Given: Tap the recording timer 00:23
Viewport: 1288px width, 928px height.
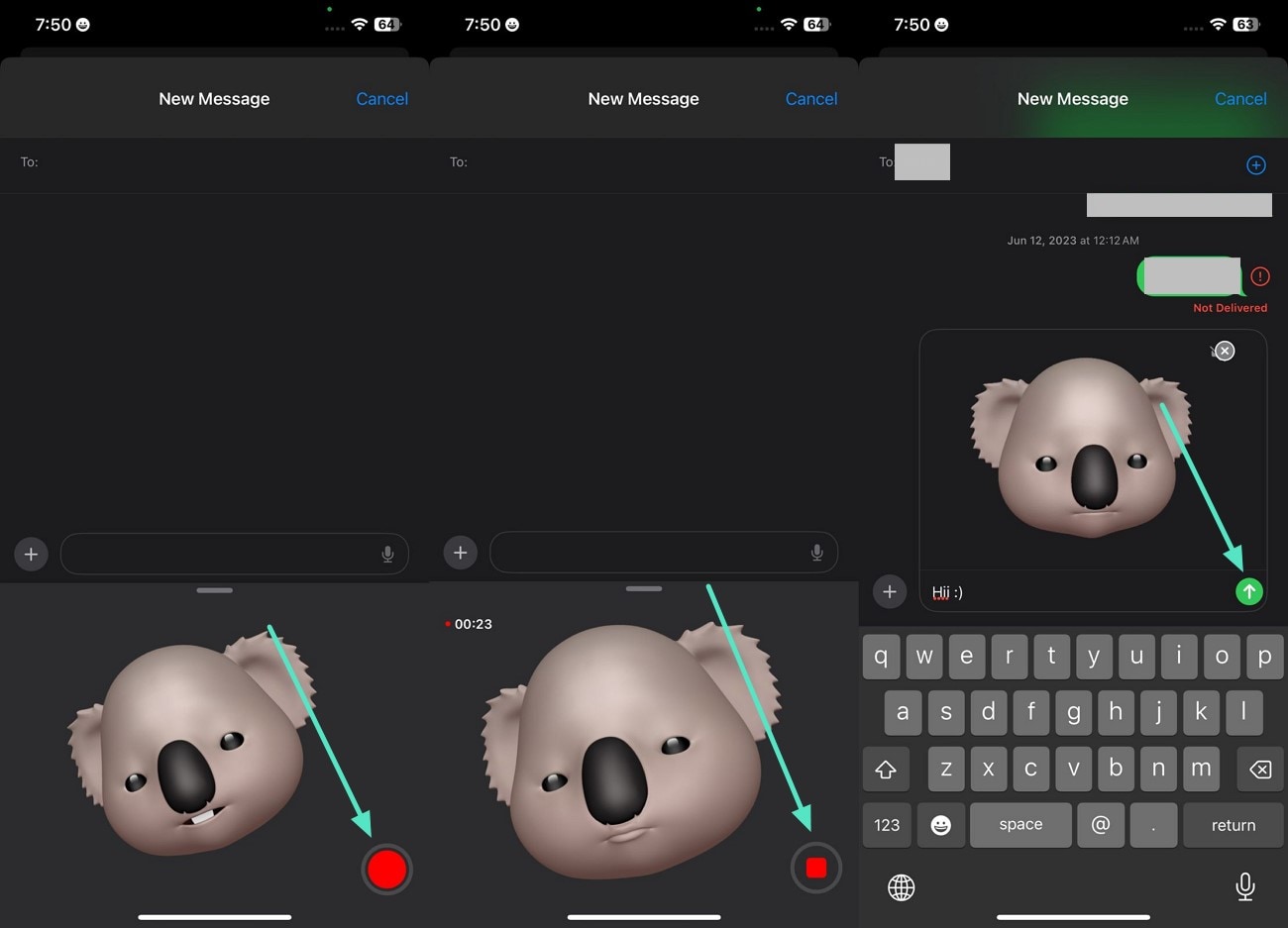Looking at the screenshot, I should [x=469, y=624].
